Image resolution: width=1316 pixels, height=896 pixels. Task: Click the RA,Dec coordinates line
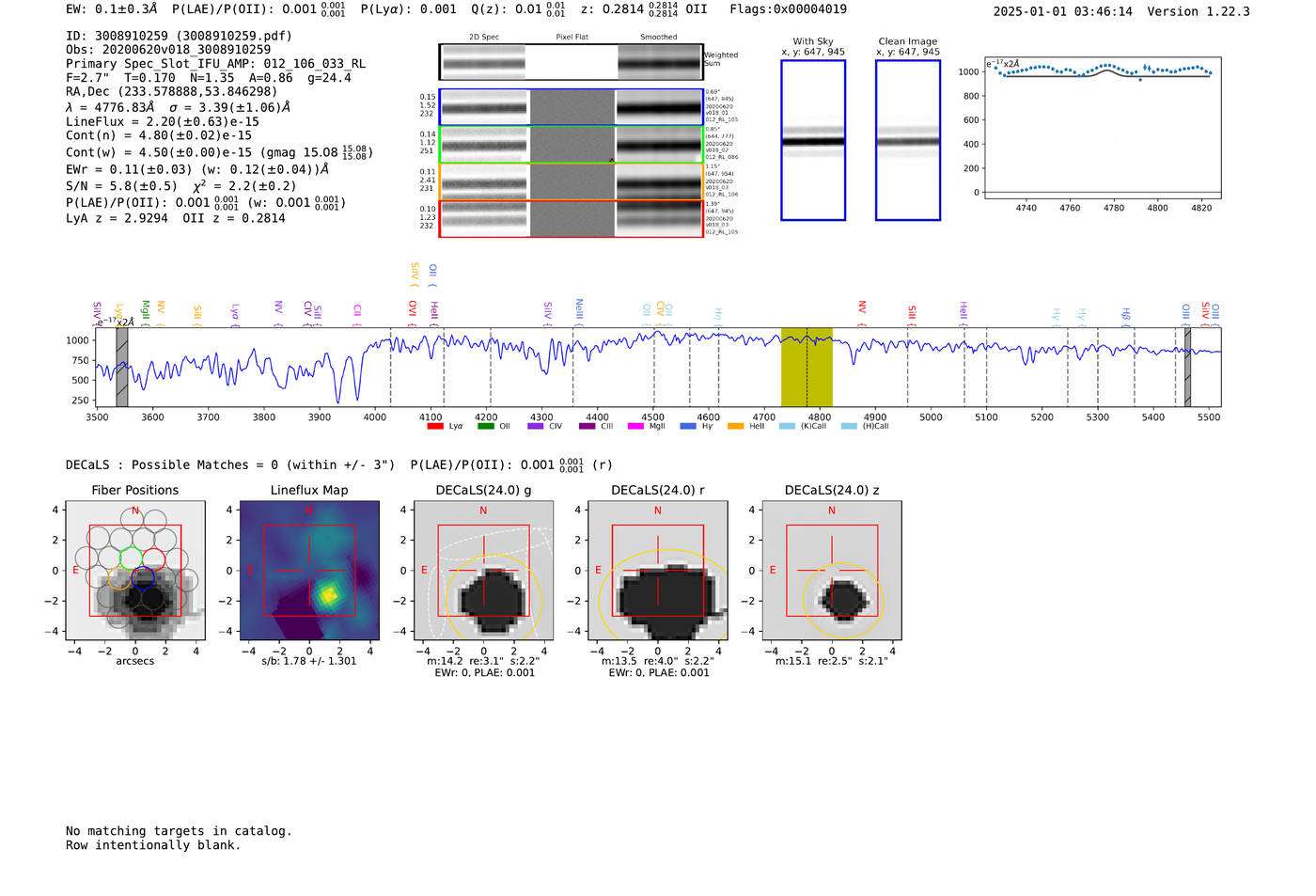coord(172,92)
